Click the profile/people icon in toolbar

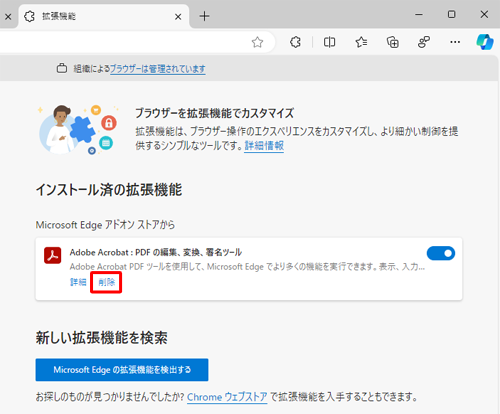424,42
